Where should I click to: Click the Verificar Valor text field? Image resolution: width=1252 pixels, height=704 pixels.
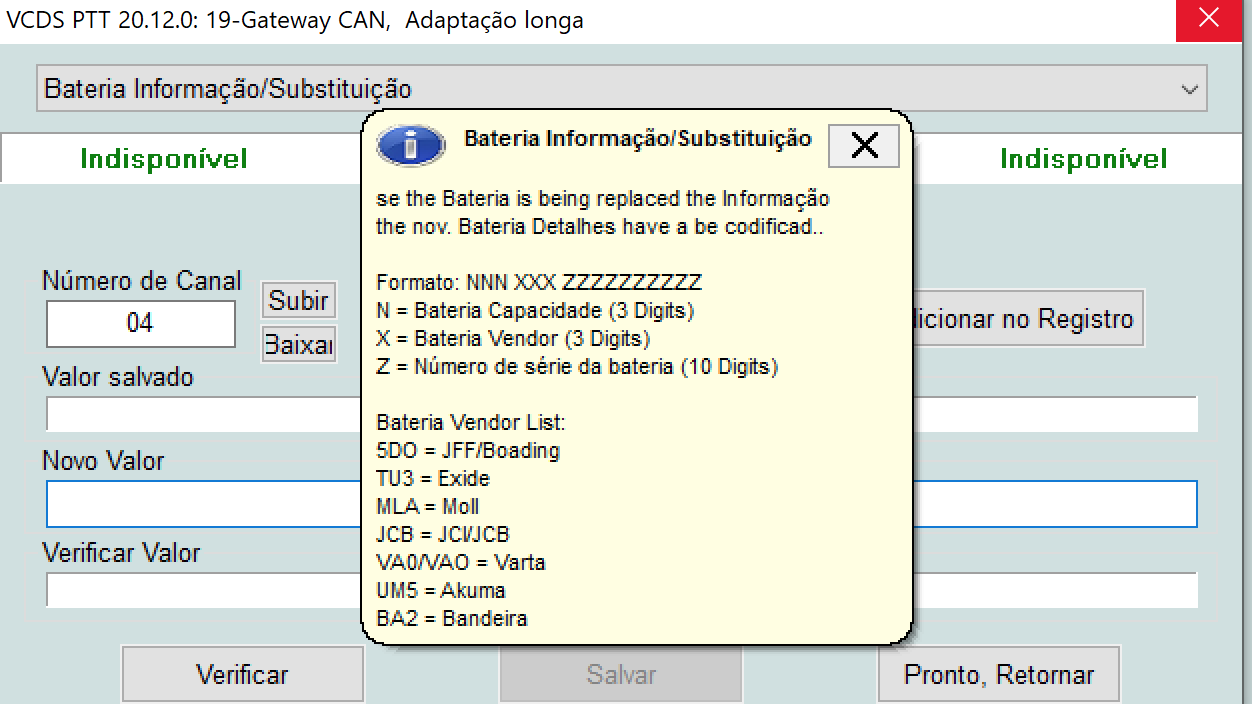point(200,590)
